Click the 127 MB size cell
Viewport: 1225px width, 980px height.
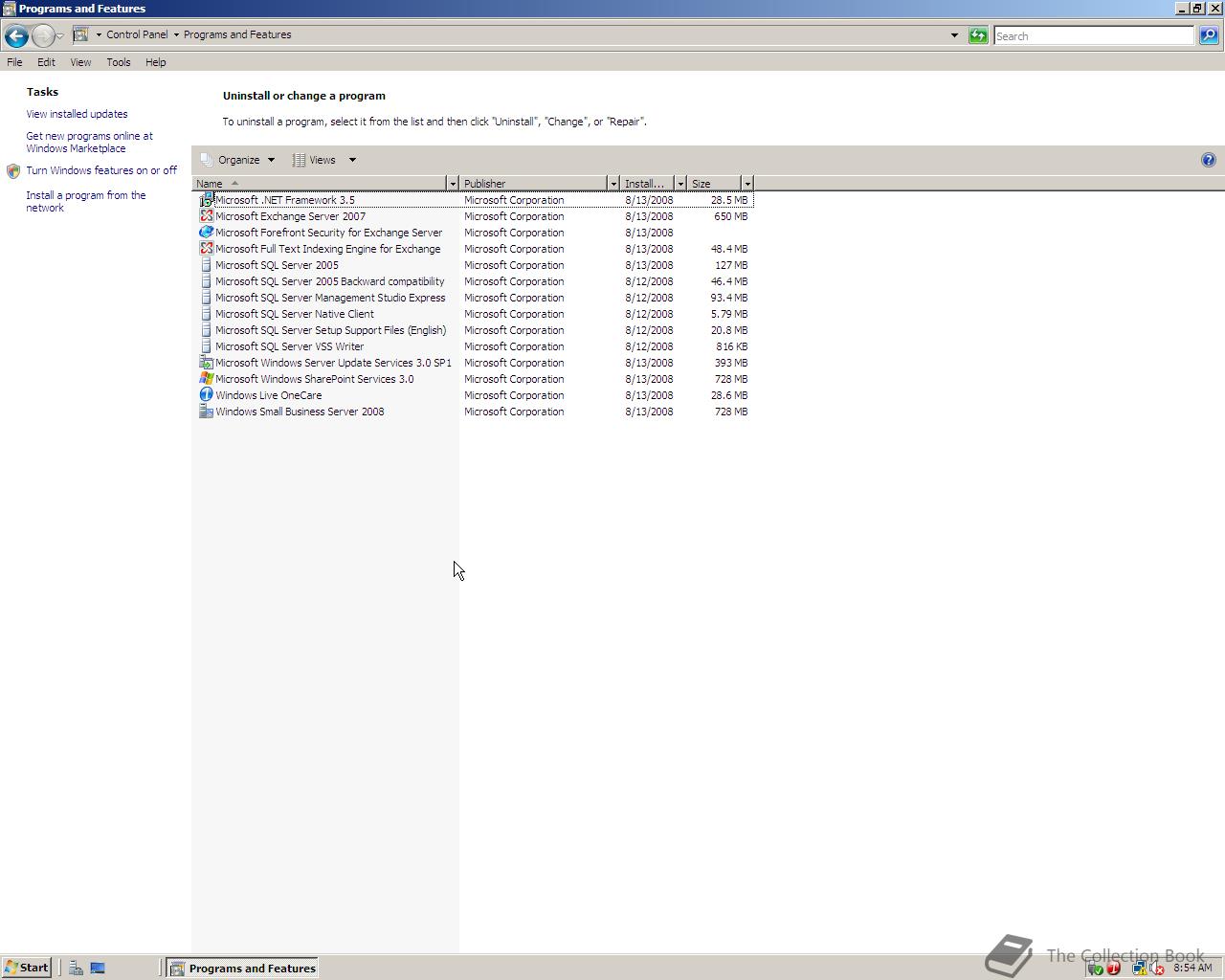click(730, 265)
